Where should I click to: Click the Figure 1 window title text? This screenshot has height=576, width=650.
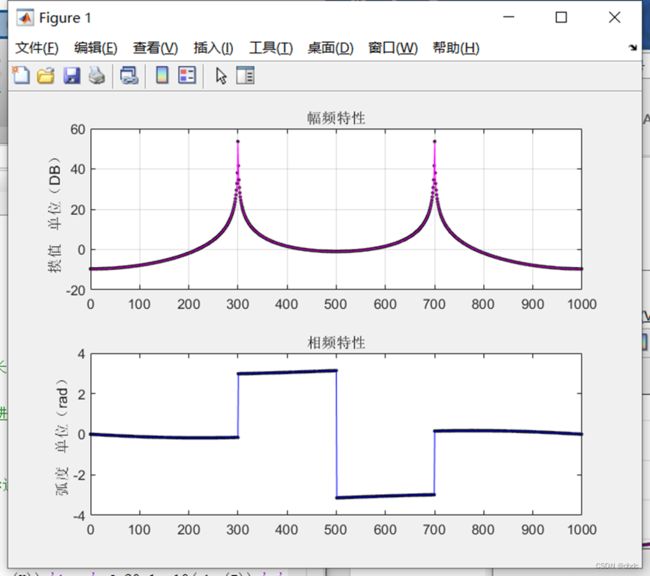[x=65, y=18]
